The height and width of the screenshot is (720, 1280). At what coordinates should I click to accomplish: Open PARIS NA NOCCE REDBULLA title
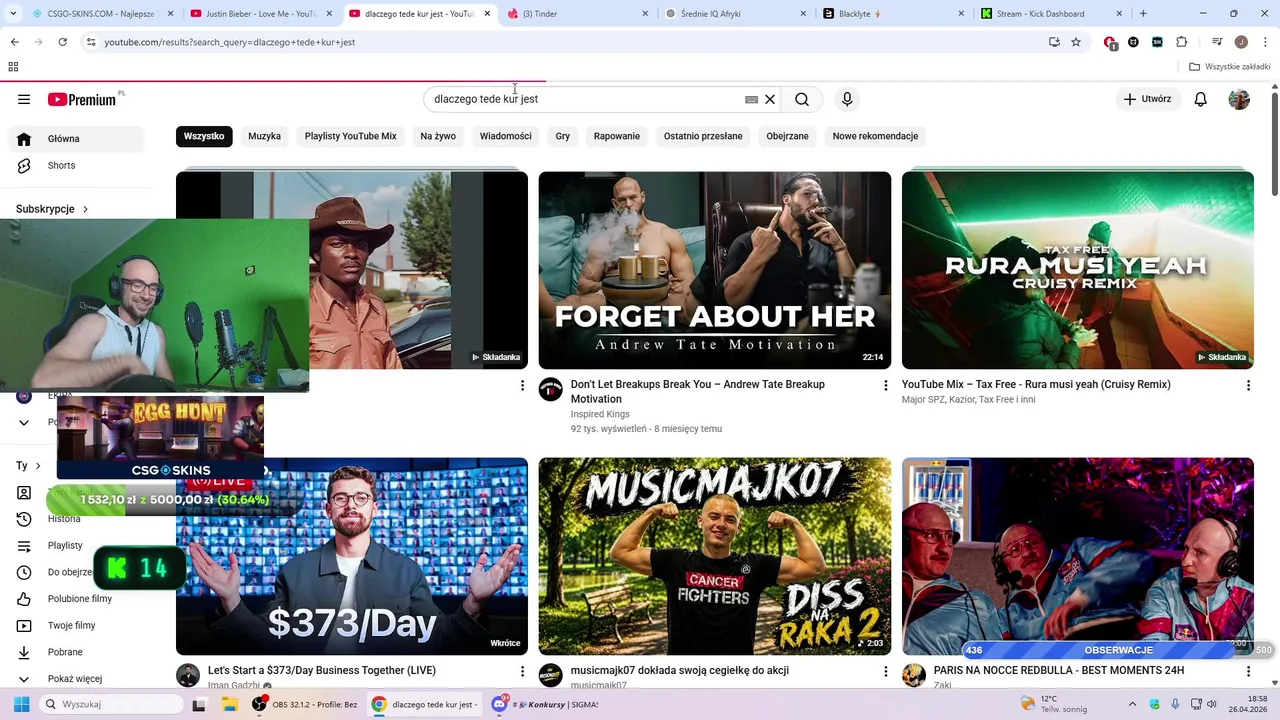click(x=1059, y=670)
